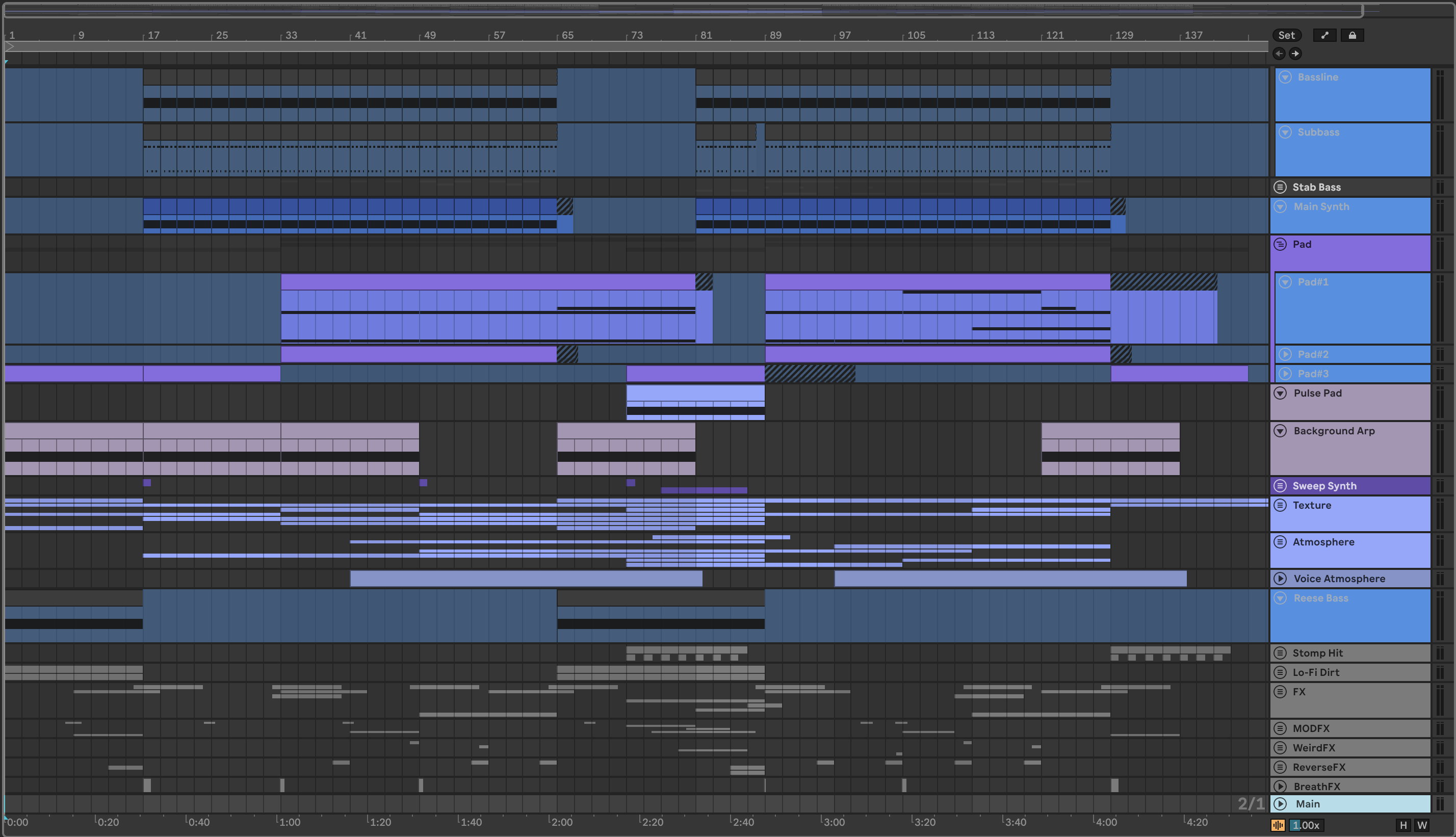The image size is (1456, 837).
Task: Collapse the Bassline track with its arrow
Action: pyautogui.click(x=1285, y=77)
